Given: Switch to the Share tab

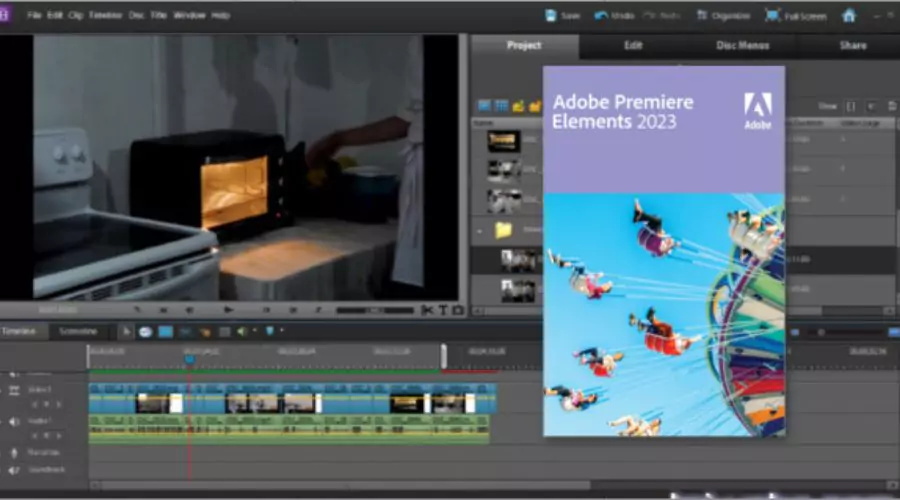Looking at the screenshot, I should tap(853, 45).
